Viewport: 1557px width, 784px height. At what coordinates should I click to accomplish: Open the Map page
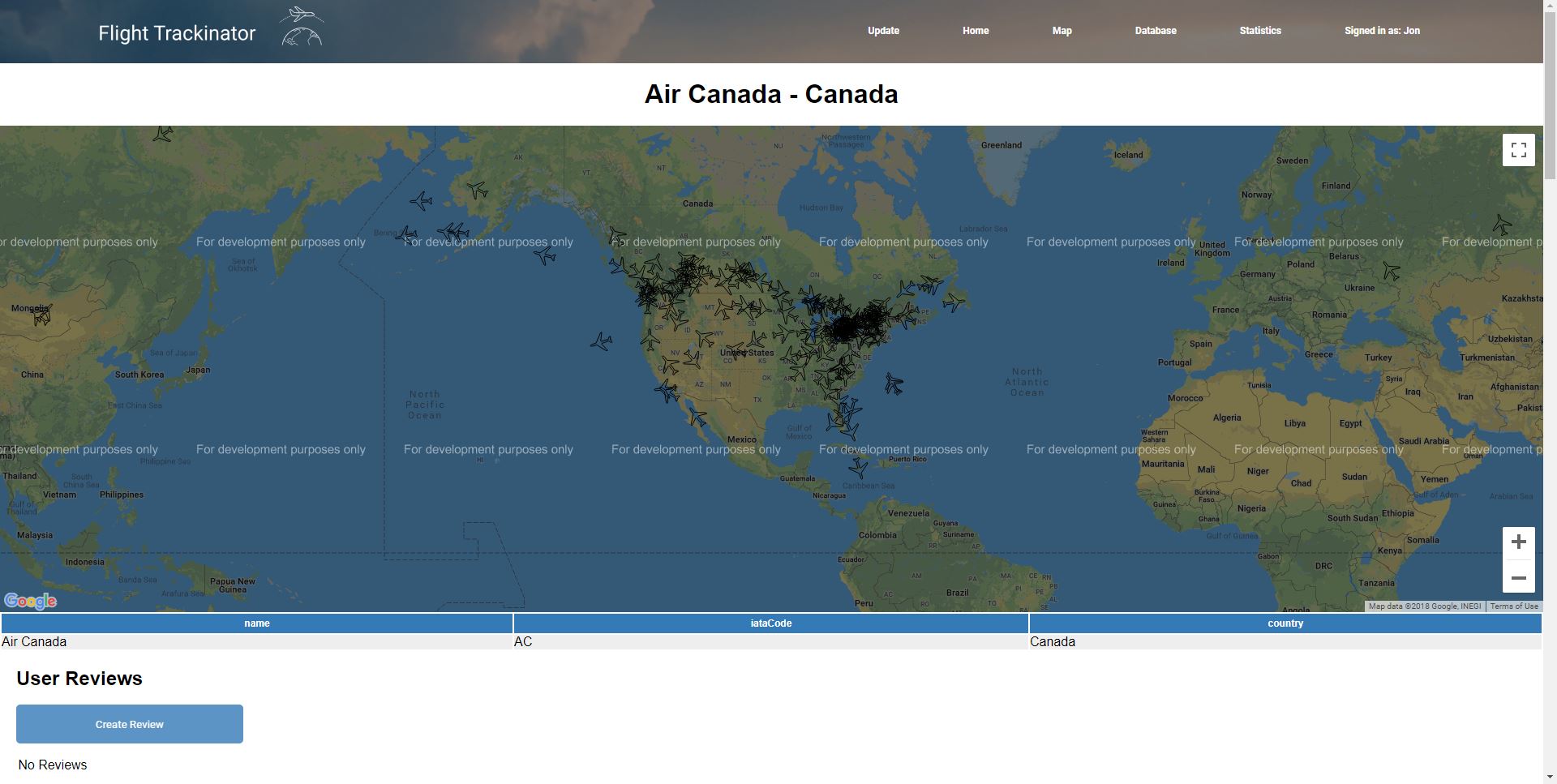(x=1062, y=31)
